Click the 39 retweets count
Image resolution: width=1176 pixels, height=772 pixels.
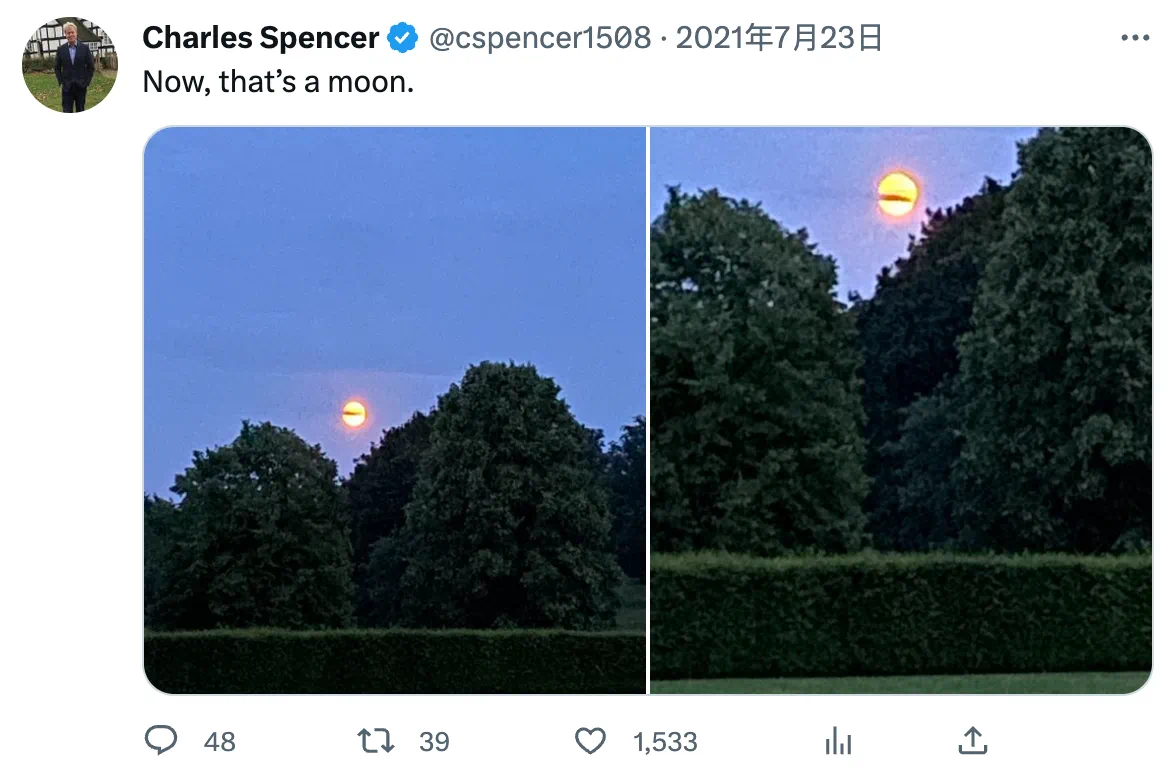[x=434, y=742]
